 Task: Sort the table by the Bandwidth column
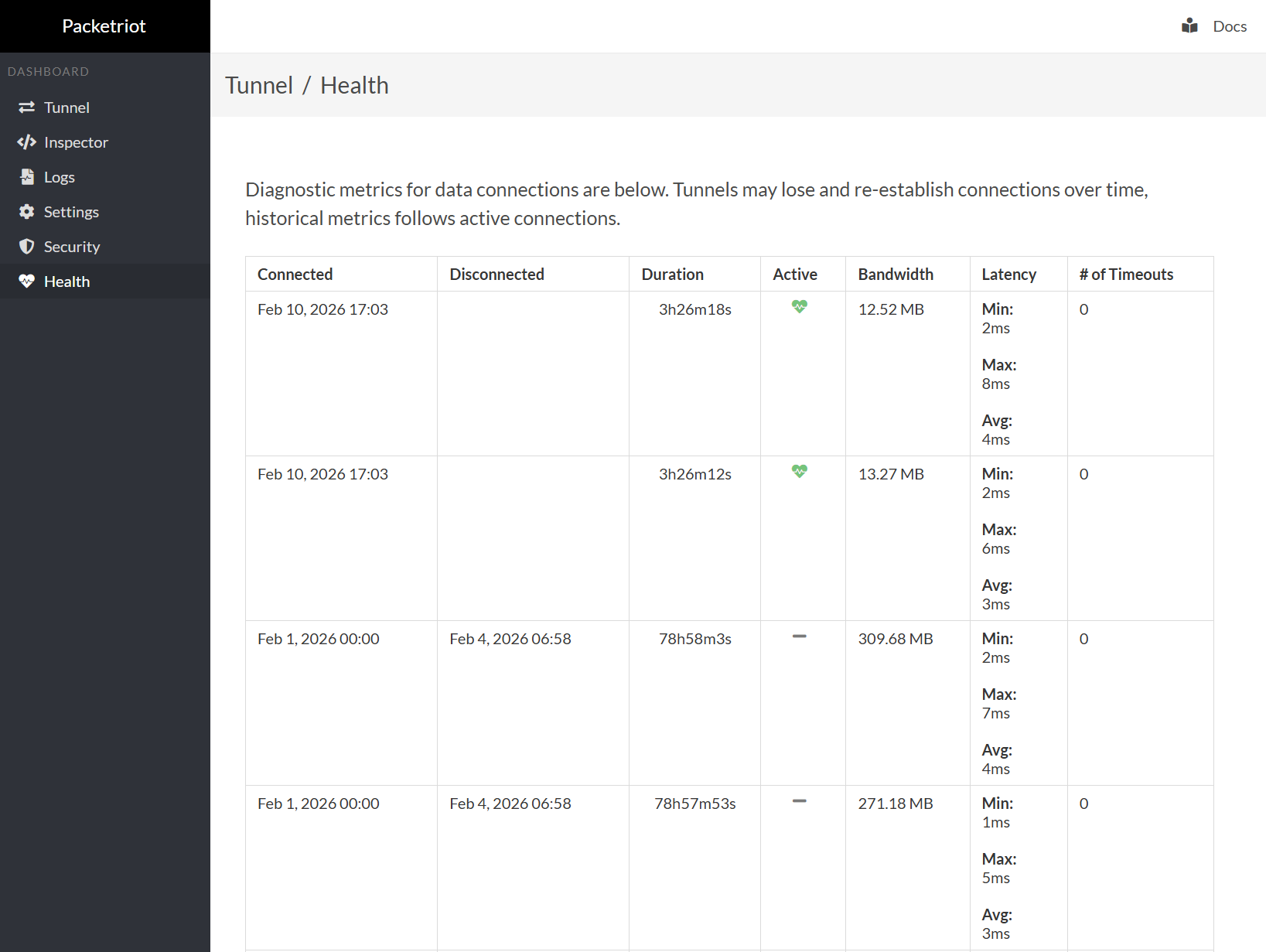pyautogui.click(x=896, y=274)
